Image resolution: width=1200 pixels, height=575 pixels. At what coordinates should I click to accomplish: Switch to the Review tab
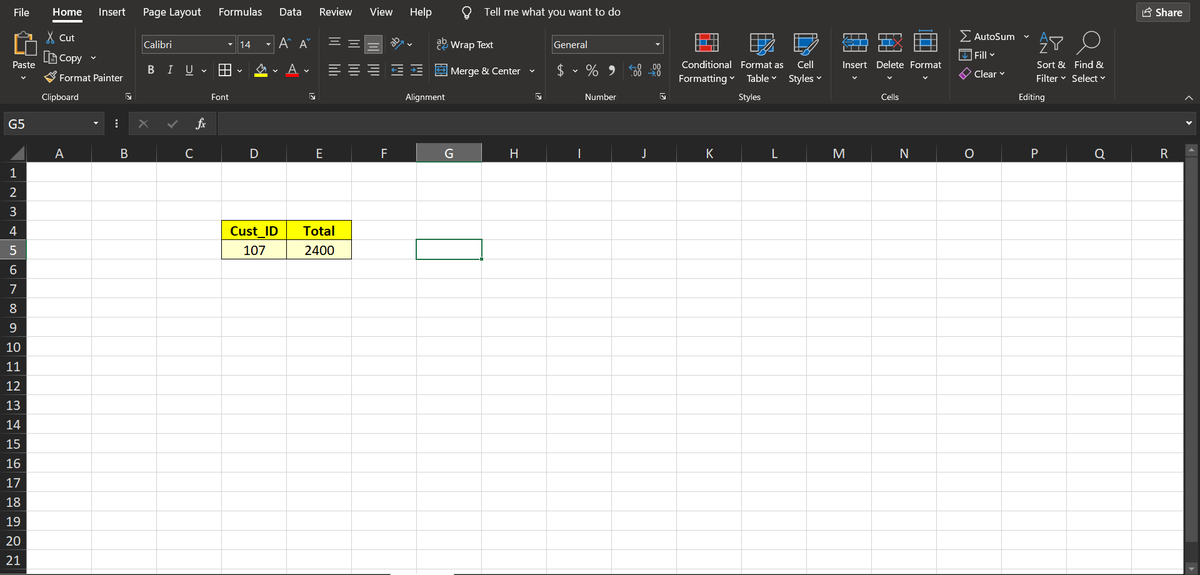335,12
